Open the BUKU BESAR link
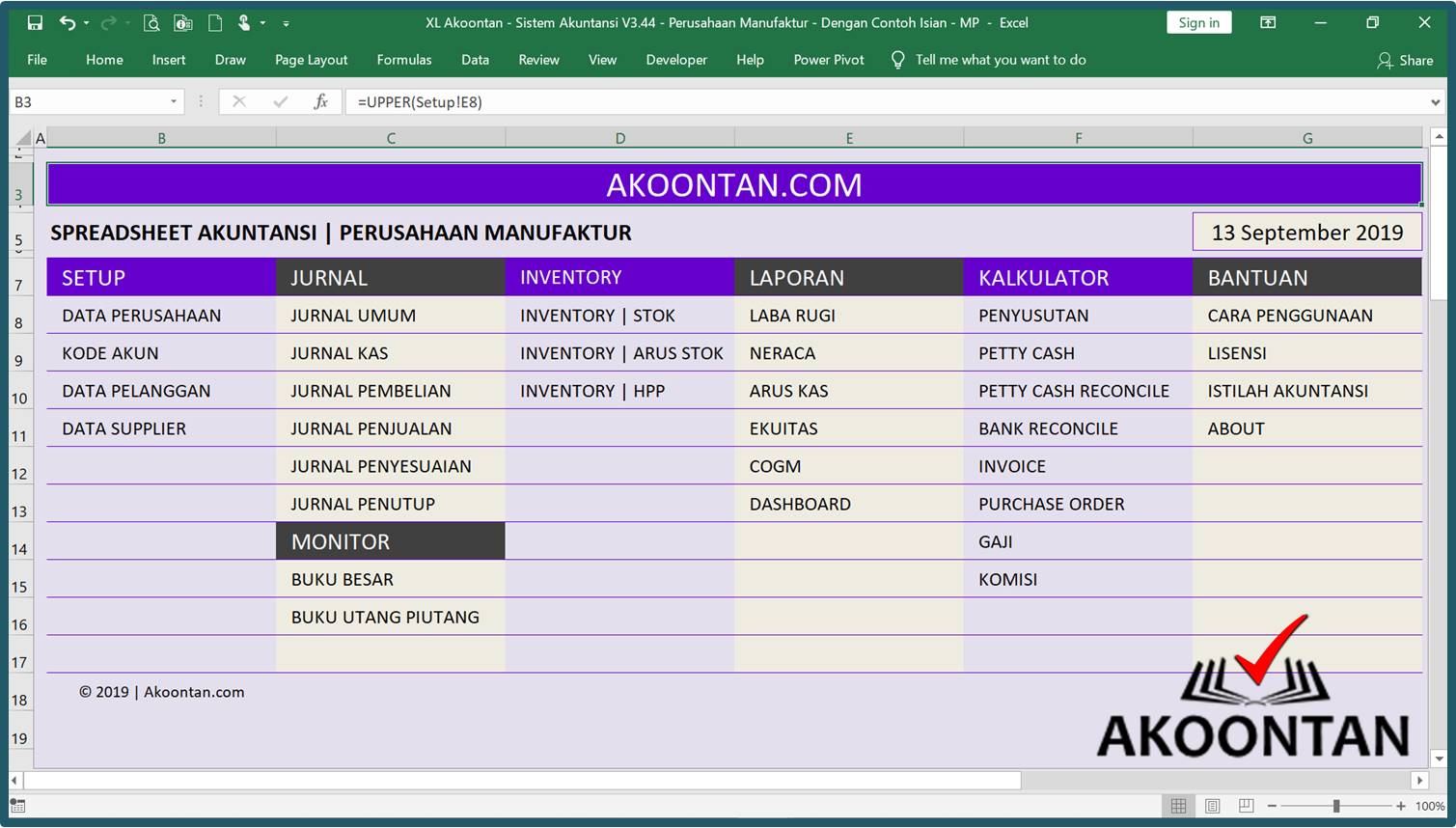This screenshot has width=1456, height=828. click(x=343, y=579)
